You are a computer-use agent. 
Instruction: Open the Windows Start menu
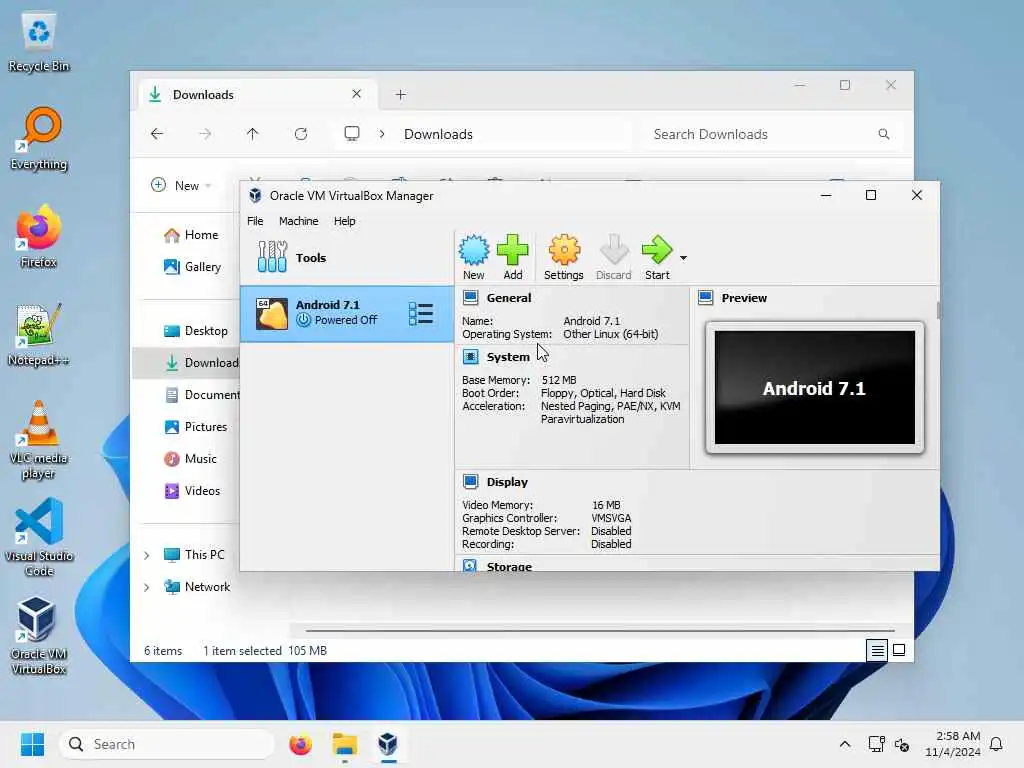pos(32,744)
